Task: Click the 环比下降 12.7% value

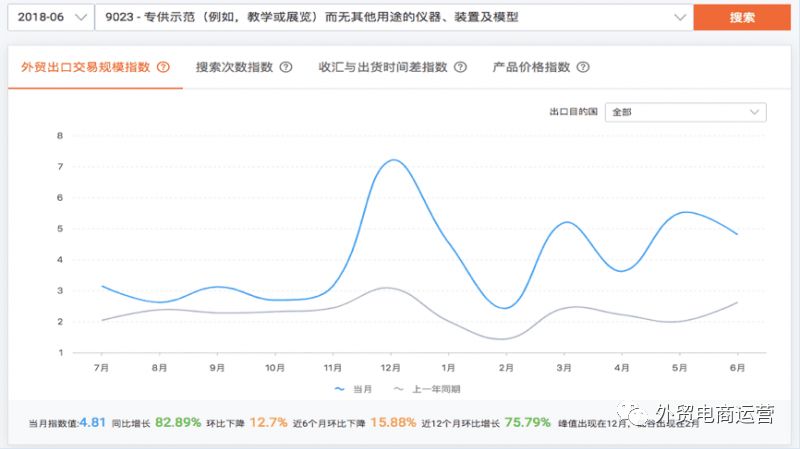Action: [268, 422]
